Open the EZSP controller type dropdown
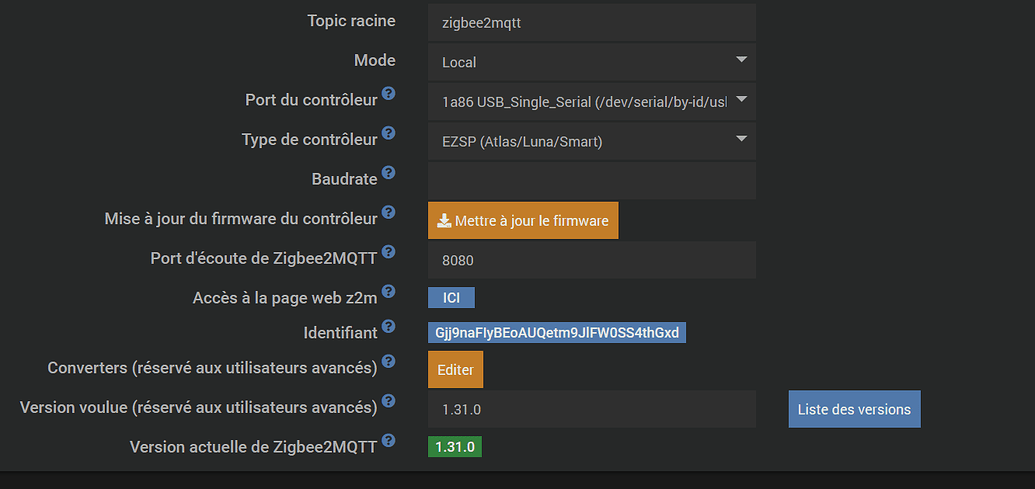The width and height of the screenshot is (1035, 489). tap(591, 141)
